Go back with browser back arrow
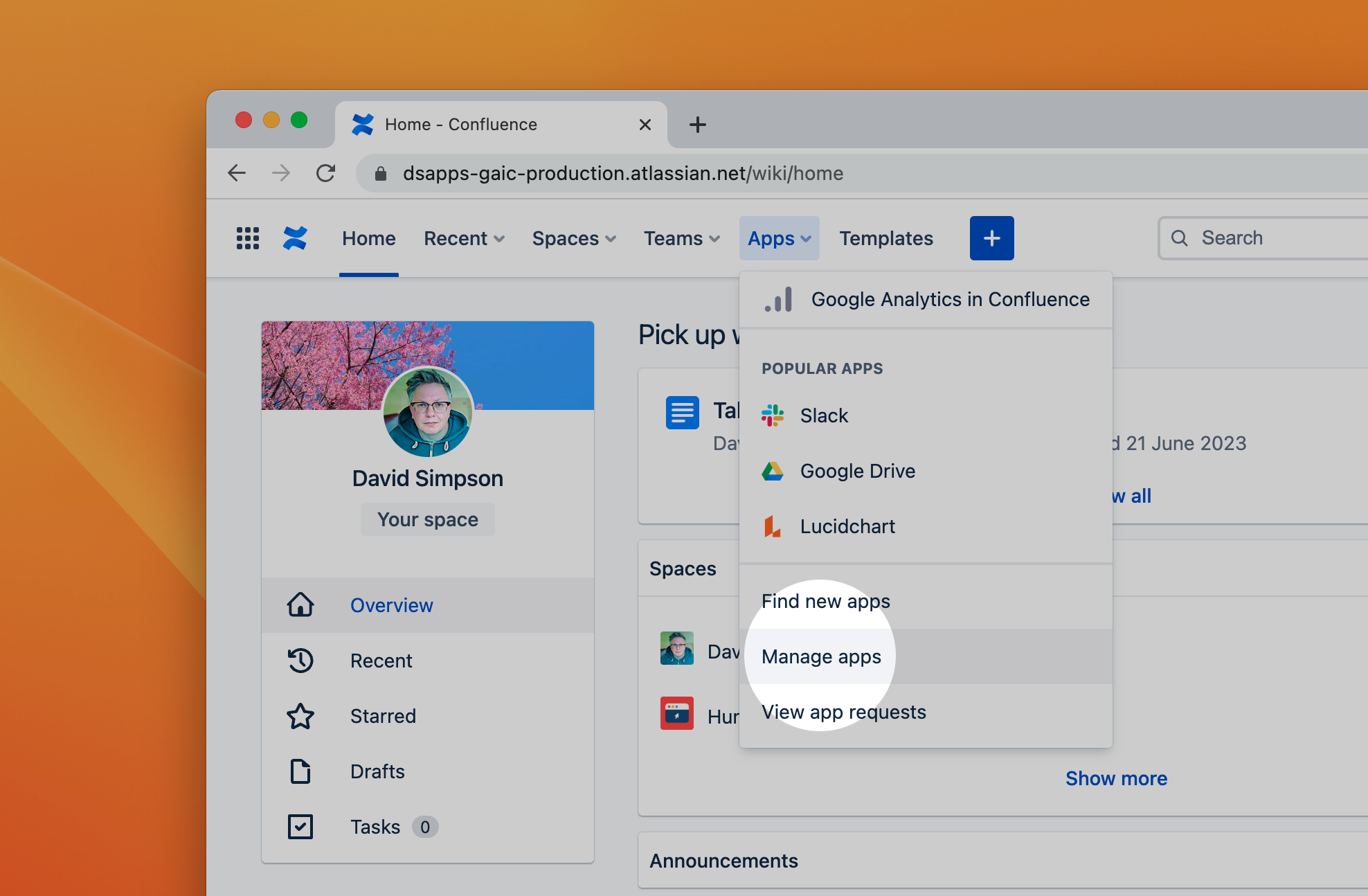1368x896 pixels. point(237,173)
